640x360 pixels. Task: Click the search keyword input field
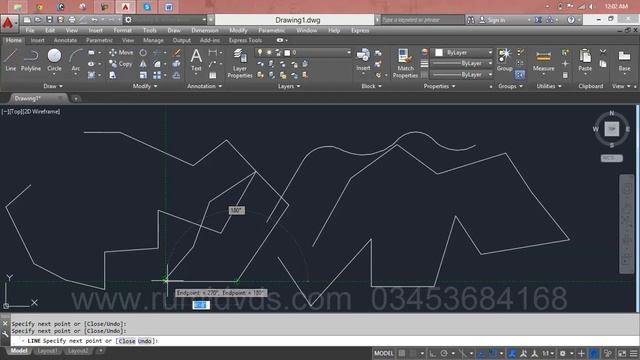[x=422, y=20]
